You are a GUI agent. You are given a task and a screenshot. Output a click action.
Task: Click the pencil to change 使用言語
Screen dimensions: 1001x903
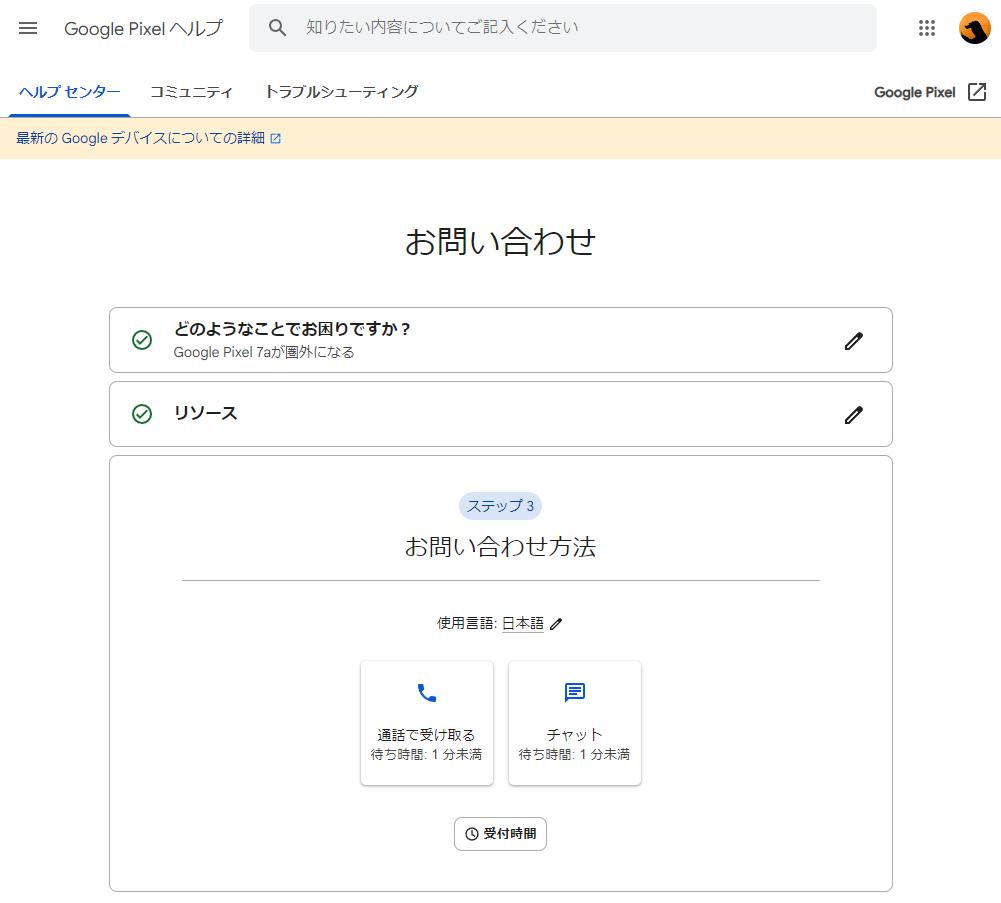tap(557, 623)
